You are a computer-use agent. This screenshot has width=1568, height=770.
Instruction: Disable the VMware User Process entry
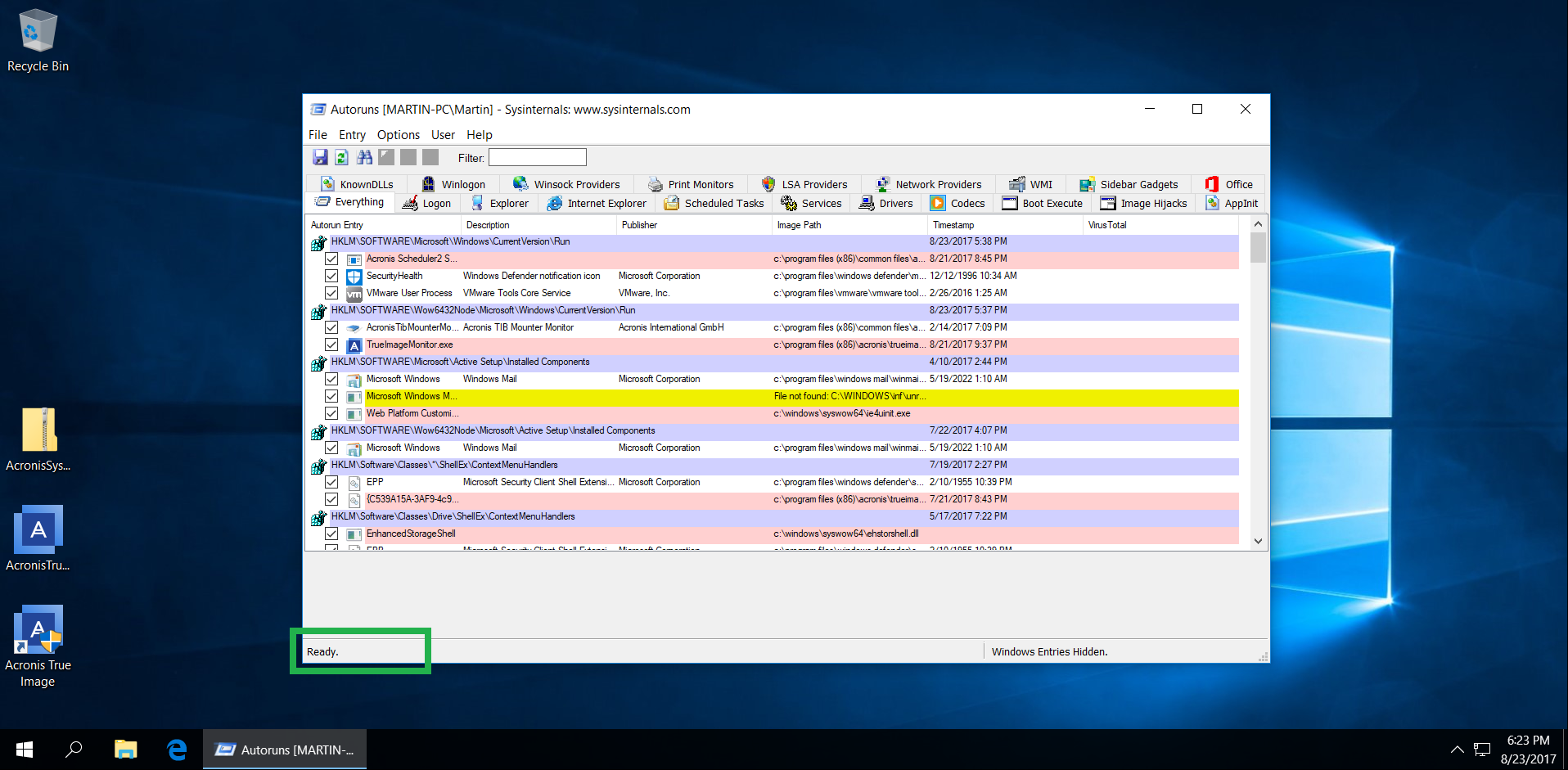click(x=331, y=293)
